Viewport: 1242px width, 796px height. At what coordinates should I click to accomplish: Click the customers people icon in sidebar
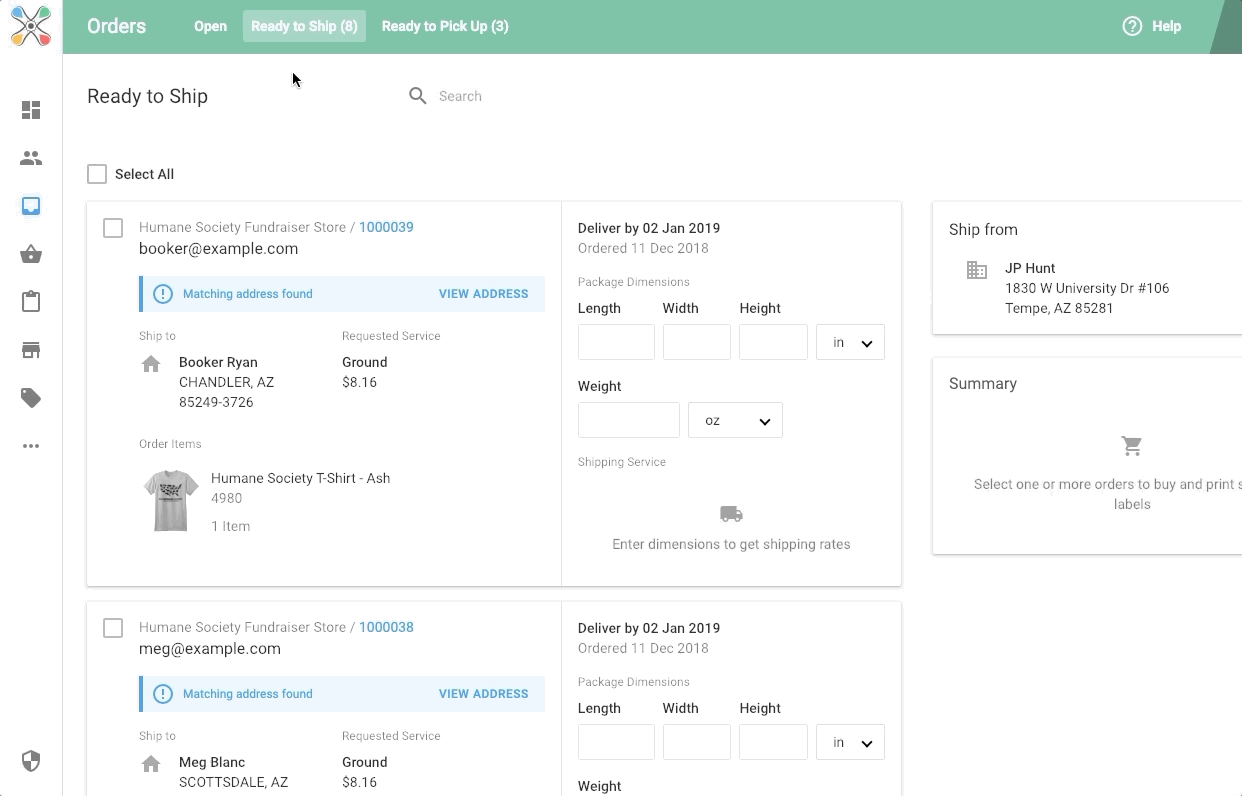point(31,158)
